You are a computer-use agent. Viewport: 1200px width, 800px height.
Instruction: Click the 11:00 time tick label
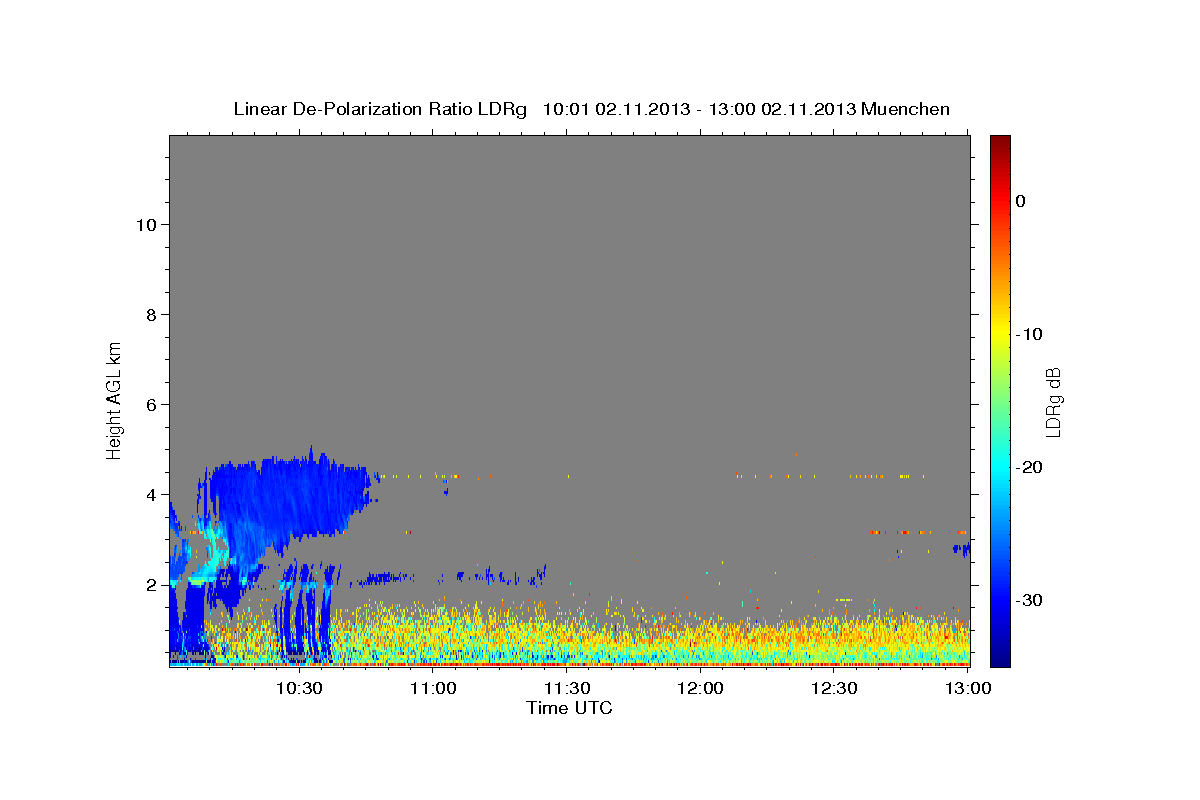(433, 688)
